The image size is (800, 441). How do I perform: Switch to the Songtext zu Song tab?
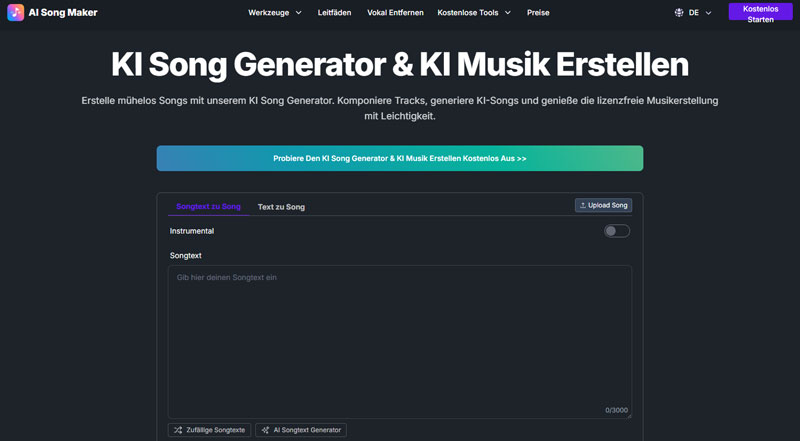click(x=208, y=206)
